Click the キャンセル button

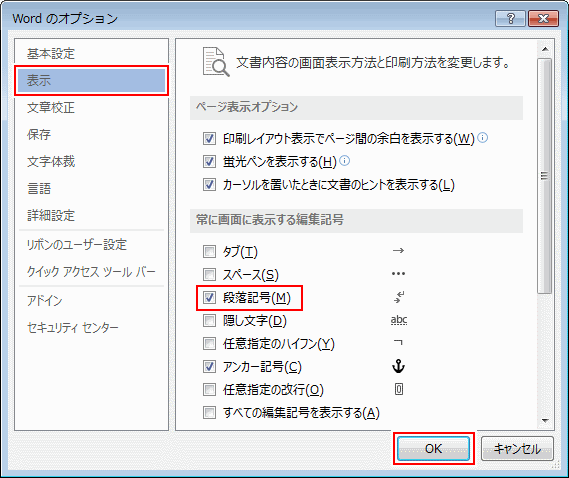tap(517, 449)
